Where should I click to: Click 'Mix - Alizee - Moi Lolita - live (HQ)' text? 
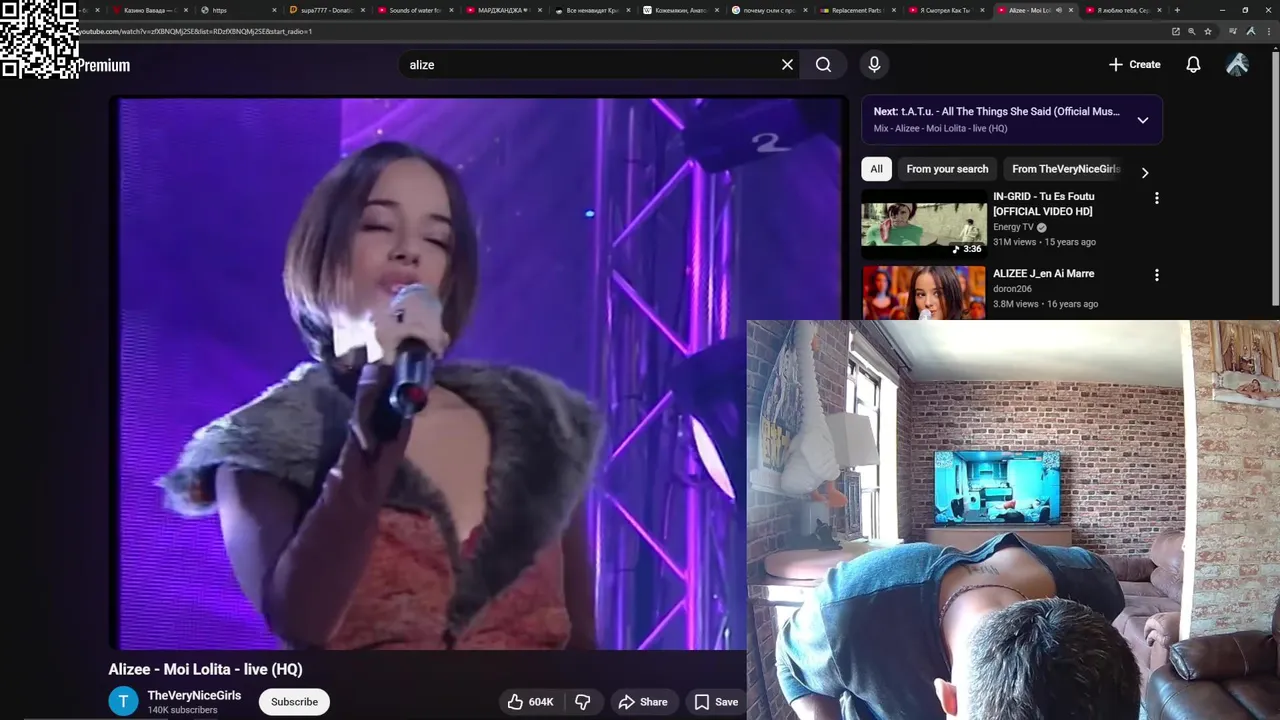(940, 128)
